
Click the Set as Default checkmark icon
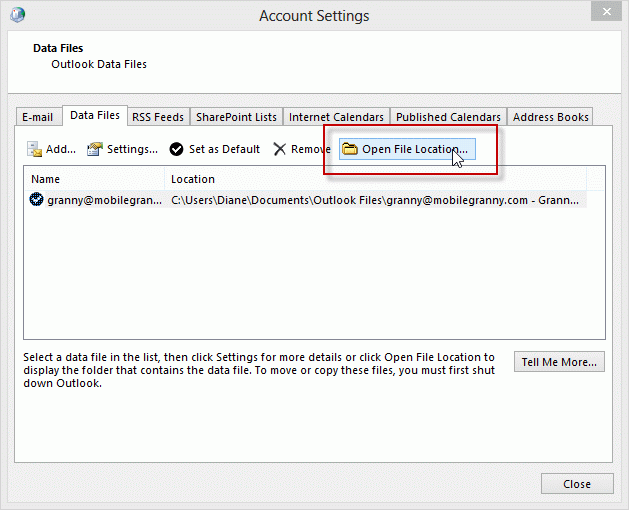pyautogui.click(x=176, y=149)
